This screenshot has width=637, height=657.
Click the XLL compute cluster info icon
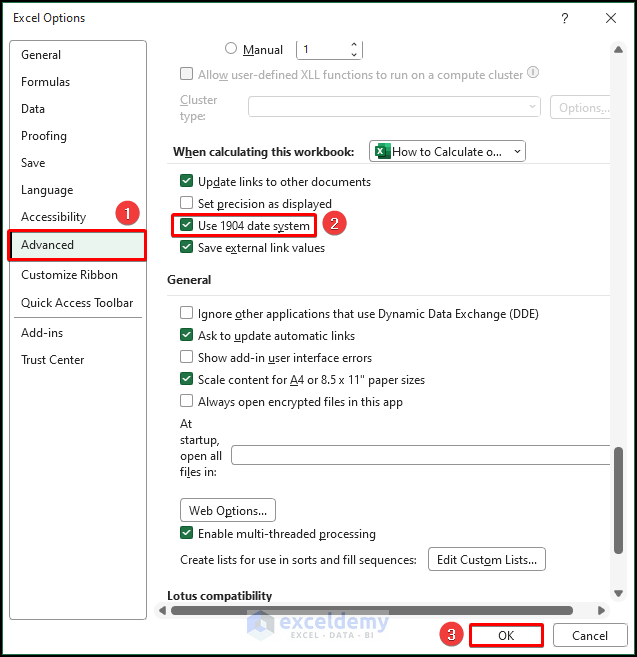(533, 72)
